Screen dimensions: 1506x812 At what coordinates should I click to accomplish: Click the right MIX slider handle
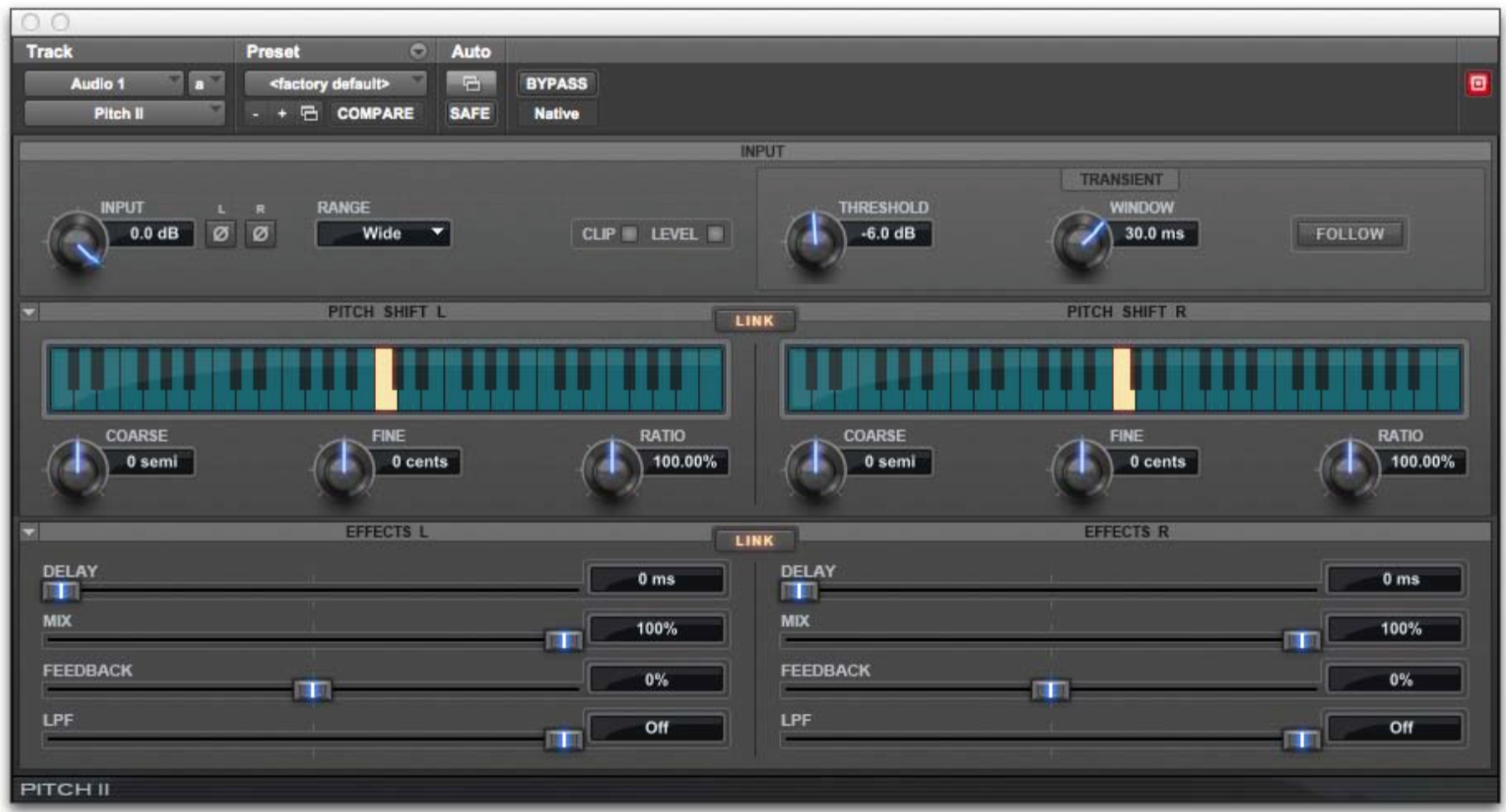tap(1302, 641)
